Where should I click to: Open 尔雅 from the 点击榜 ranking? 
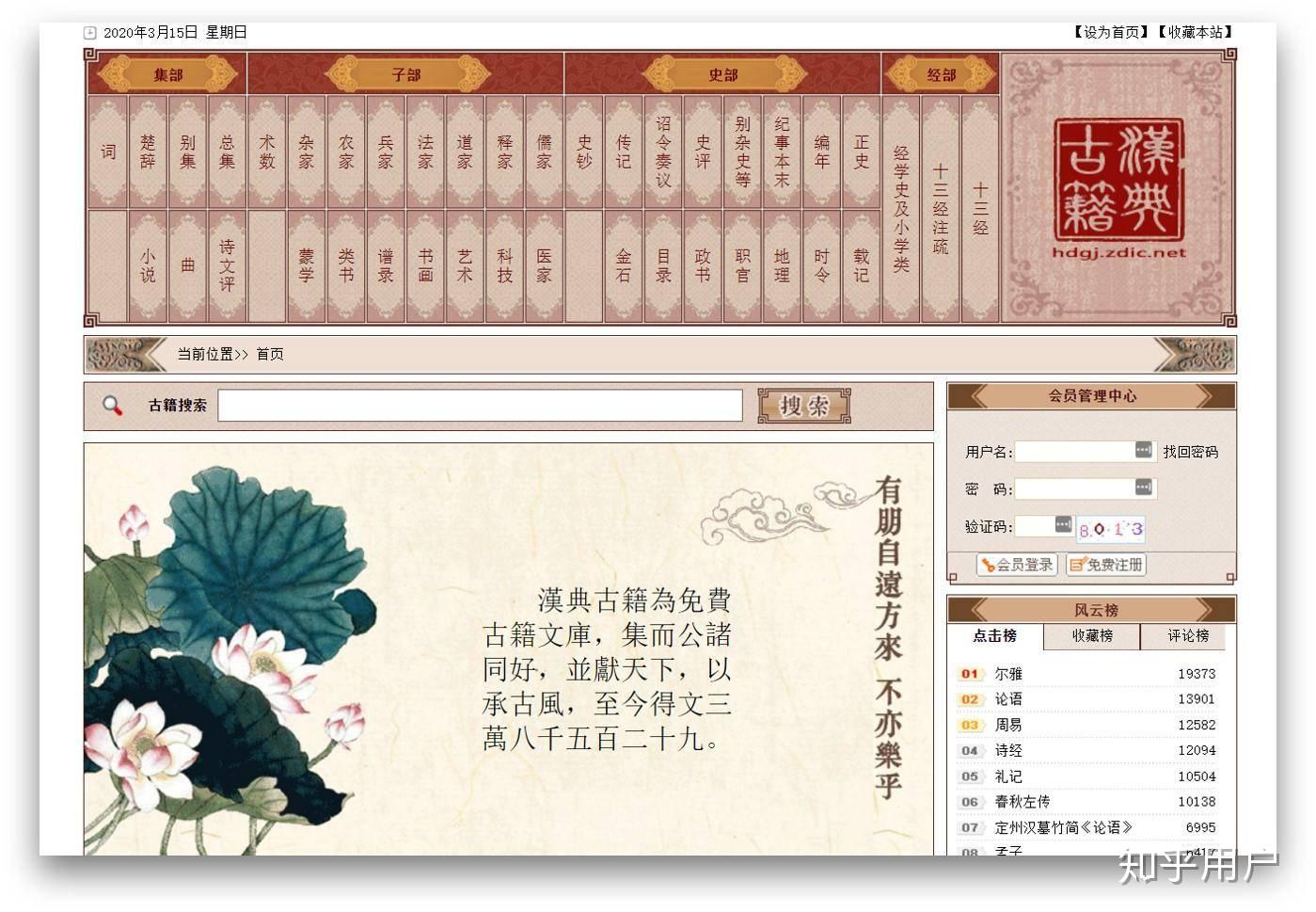[x=1007, y=673]
